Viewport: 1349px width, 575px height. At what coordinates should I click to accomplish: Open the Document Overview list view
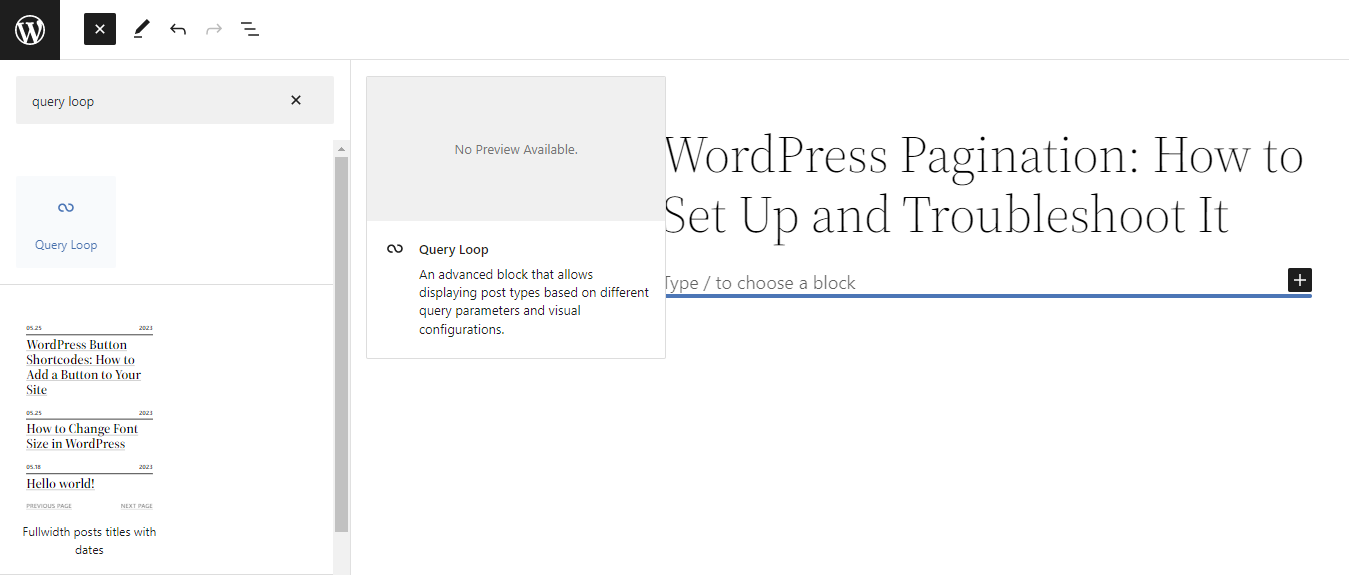250,29
